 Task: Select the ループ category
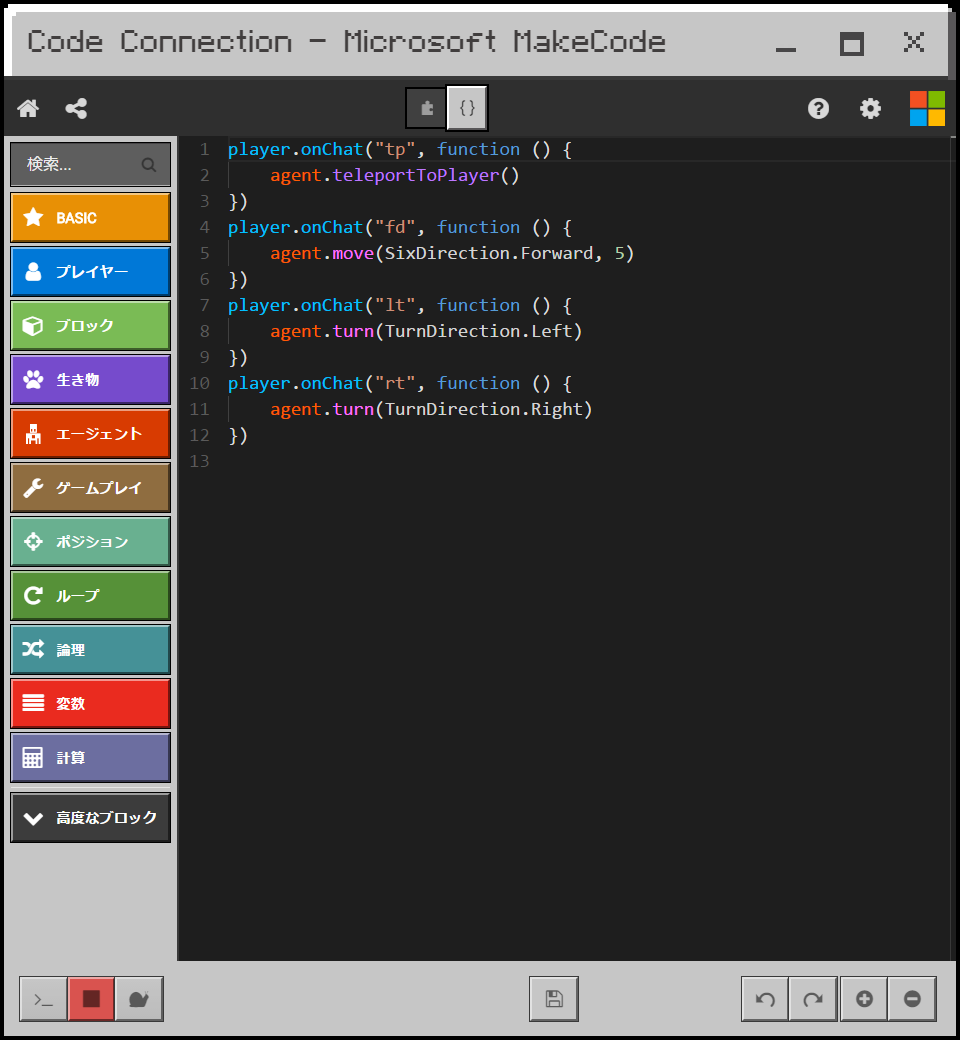coord(90,595)
